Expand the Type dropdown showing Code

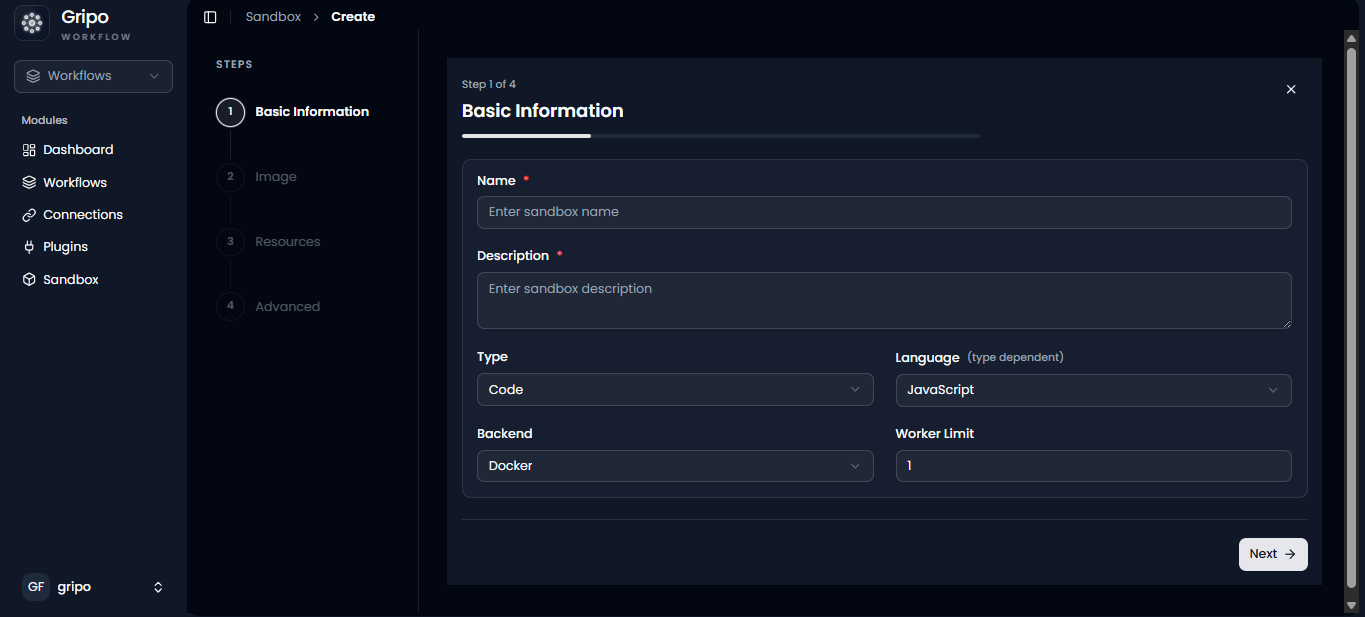675,390
